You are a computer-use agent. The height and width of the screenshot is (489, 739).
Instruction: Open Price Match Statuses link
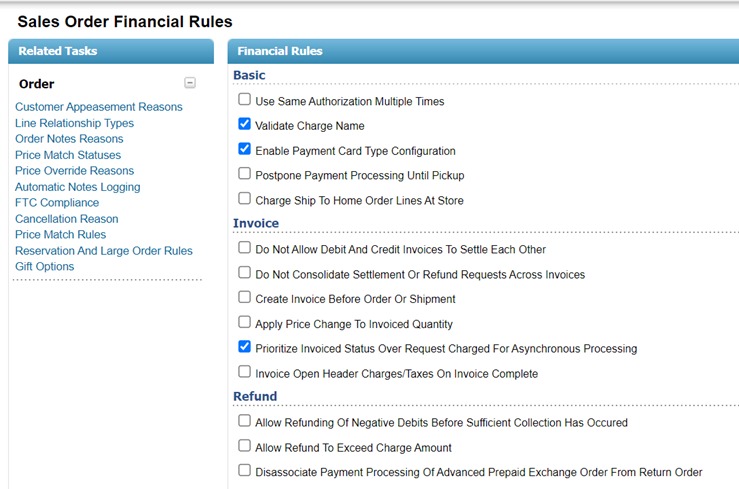[x=68, y=155]
